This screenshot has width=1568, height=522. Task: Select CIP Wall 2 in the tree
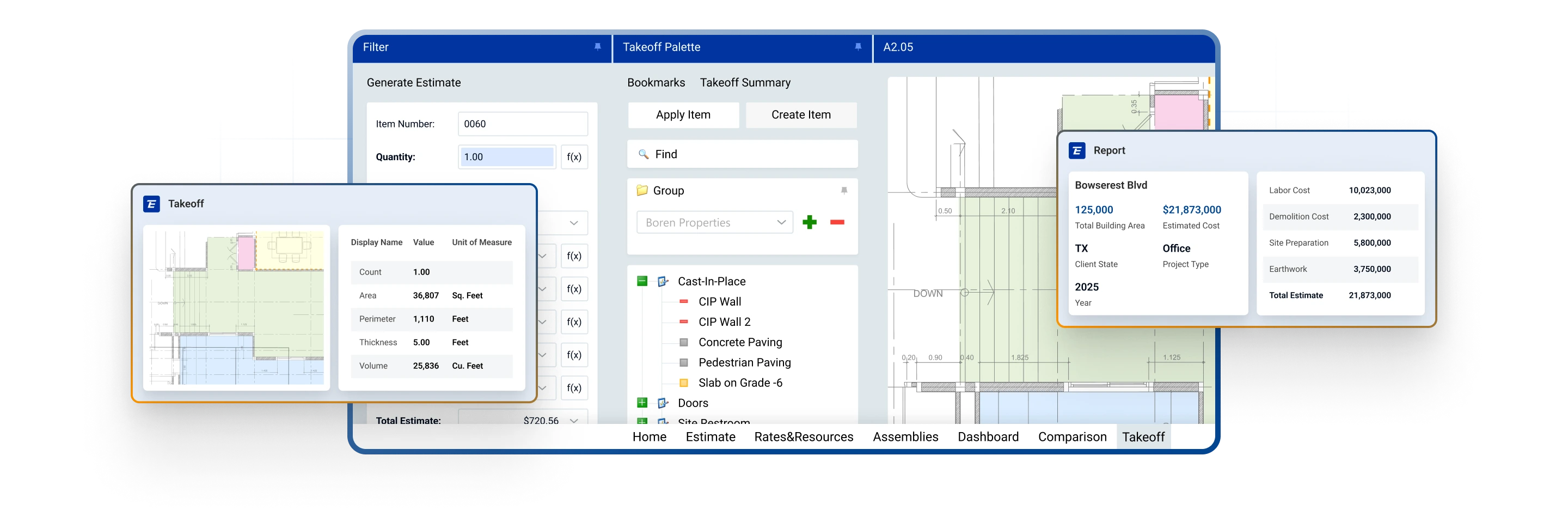724,322
